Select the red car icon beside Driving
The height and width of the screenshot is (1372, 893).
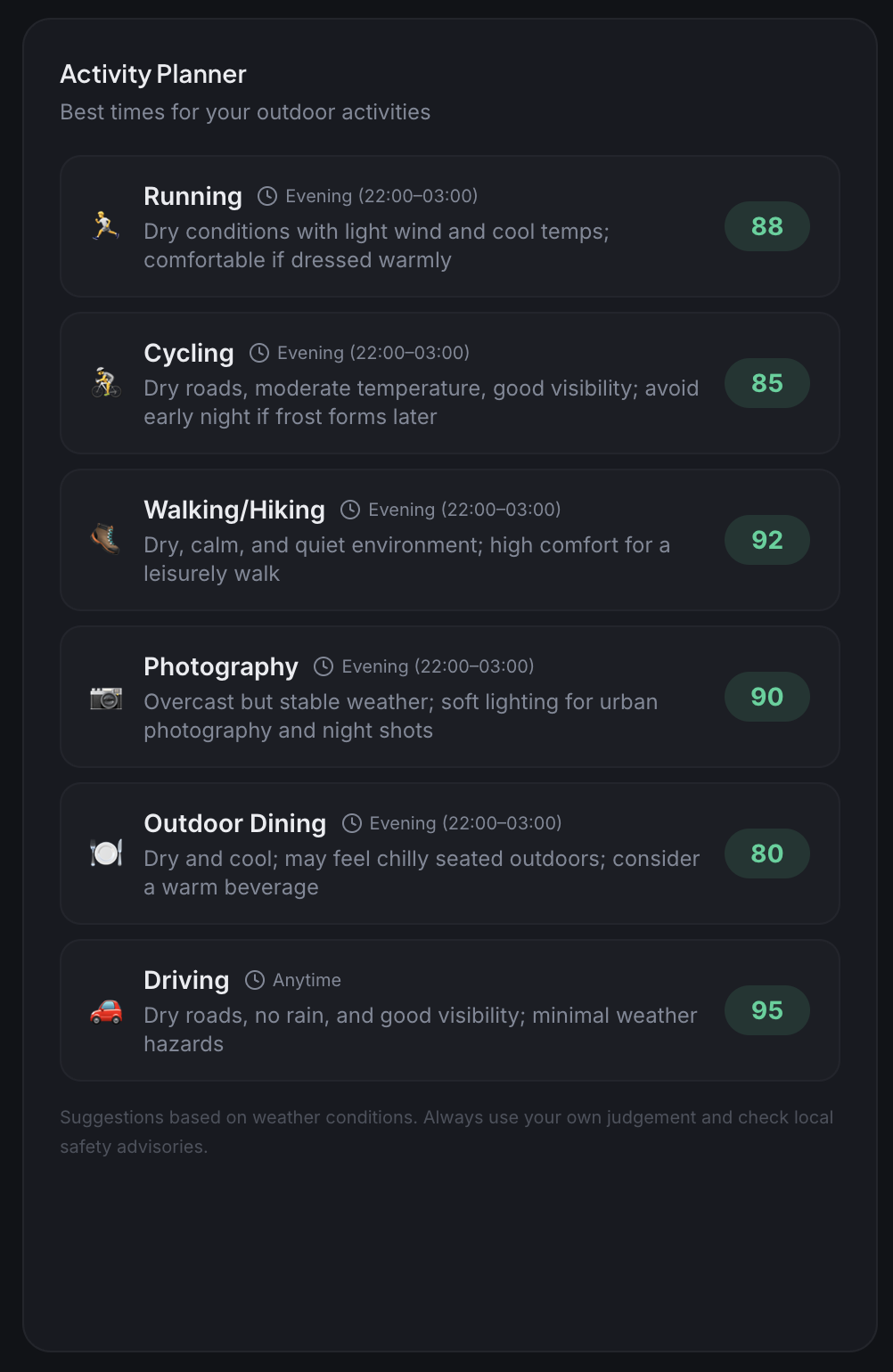click(x=106, y=1010)
